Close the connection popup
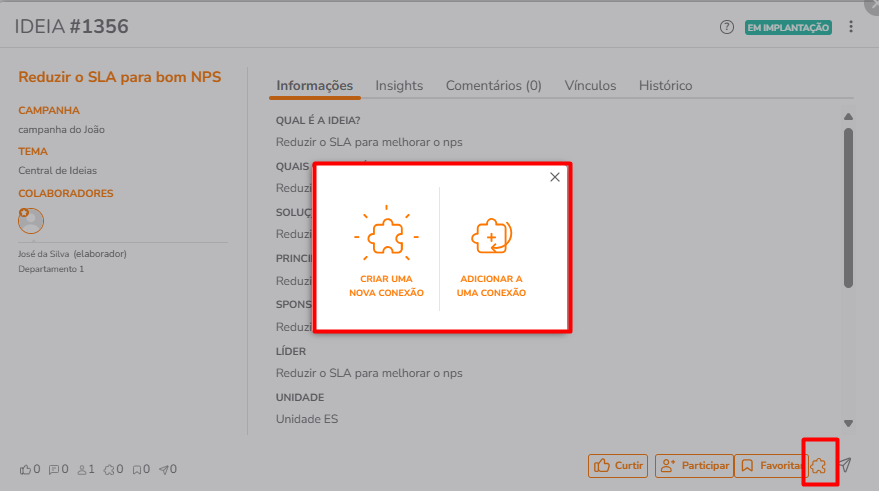879x491 pixels. click(555, 177)
